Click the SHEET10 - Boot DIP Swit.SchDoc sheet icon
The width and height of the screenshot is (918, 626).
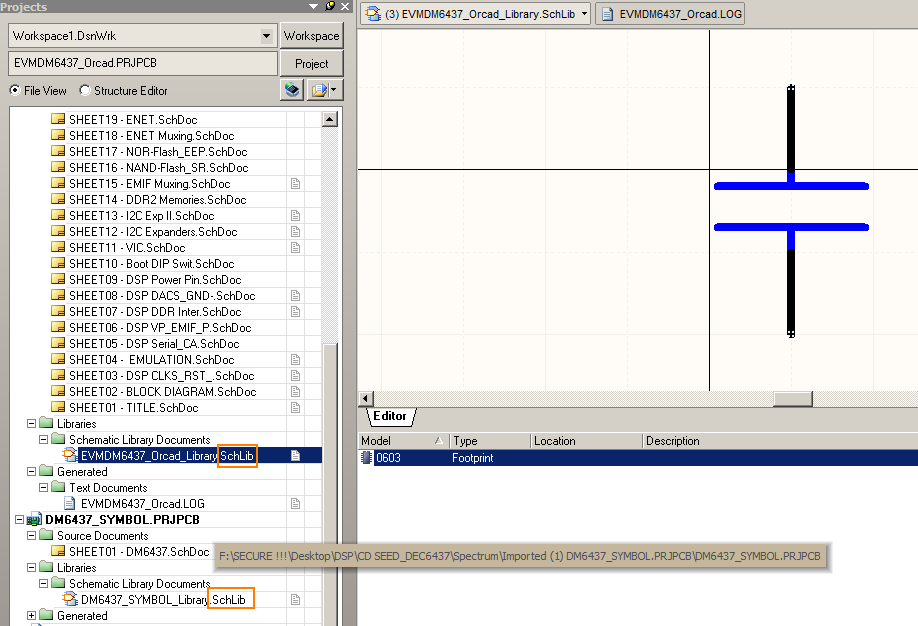click(x=58, y=263)
